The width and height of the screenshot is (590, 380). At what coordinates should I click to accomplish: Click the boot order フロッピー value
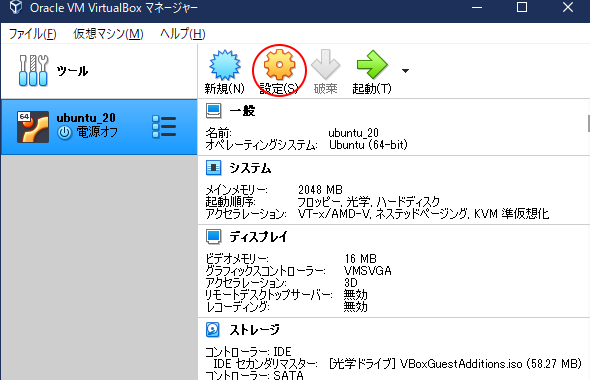319,202
